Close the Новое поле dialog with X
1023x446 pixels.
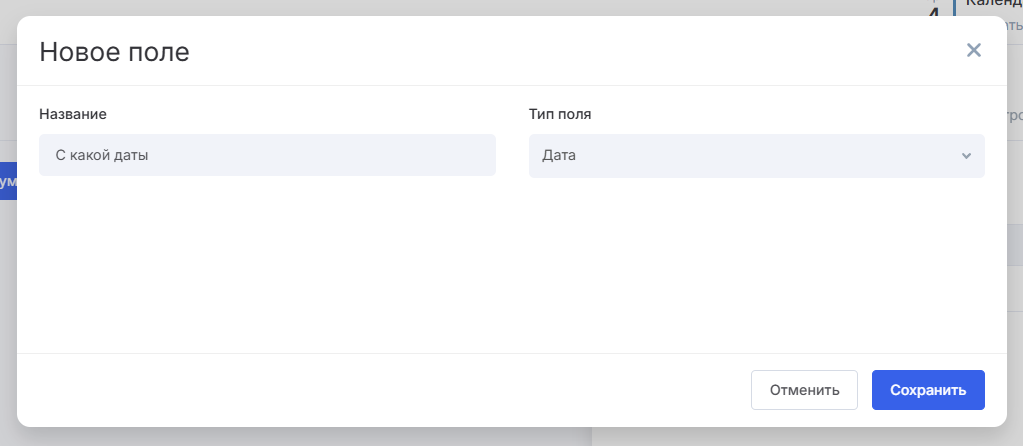[x=974, y=50]
